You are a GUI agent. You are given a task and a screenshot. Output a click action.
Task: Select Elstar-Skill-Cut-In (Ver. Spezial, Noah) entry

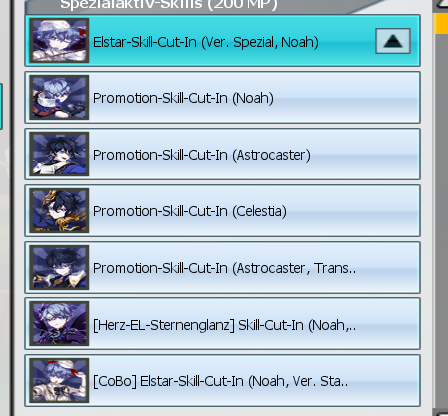(x=222, y=41)
